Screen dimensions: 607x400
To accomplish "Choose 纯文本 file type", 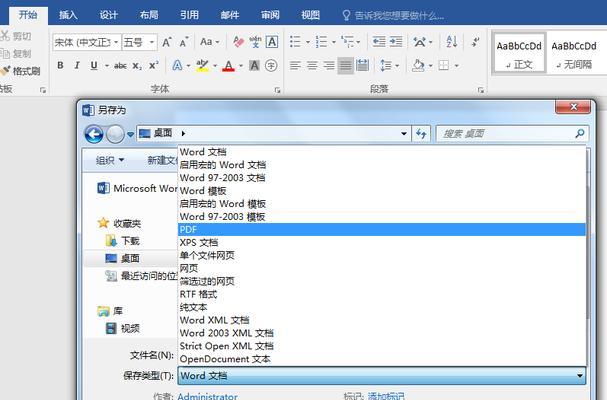I will click(382, 307).
